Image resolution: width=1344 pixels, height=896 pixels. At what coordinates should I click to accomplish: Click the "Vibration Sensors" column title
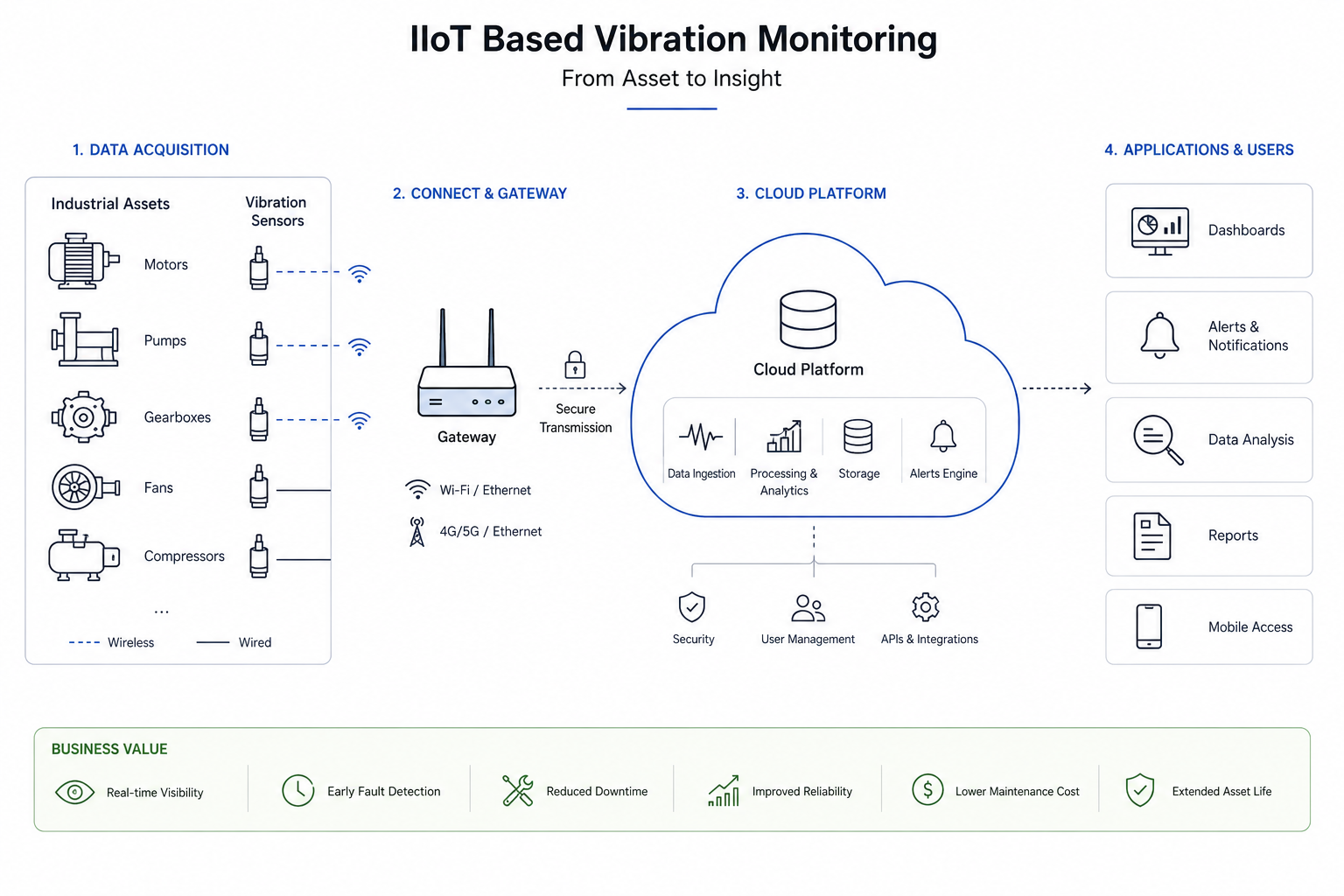[x=276, y=212]
